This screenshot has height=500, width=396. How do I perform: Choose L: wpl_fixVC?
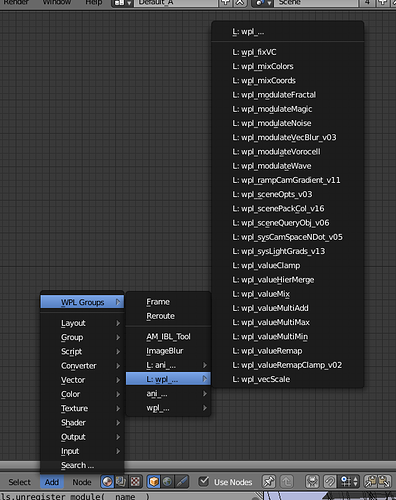pos(288,52)
